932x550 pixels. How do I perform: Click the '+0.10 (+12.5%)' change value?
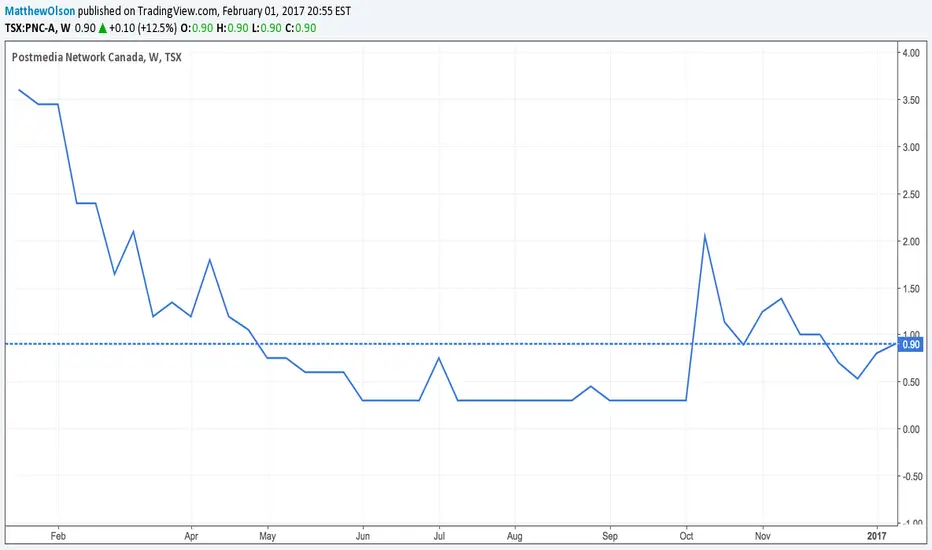click(143, 28)
